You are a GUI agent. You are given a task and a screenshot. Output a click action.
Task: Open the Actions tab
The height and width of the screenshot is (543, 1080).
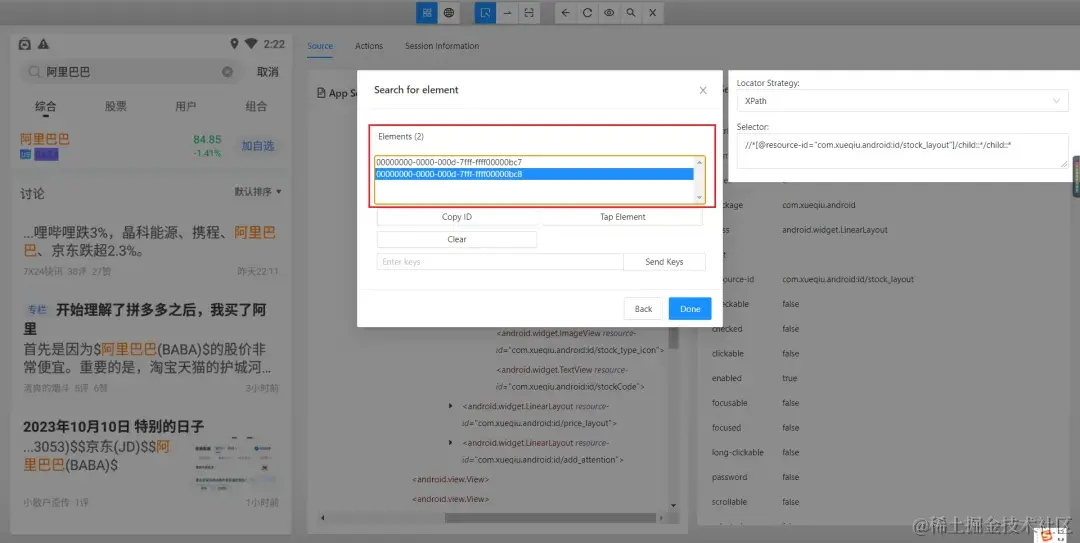[368, 46]
